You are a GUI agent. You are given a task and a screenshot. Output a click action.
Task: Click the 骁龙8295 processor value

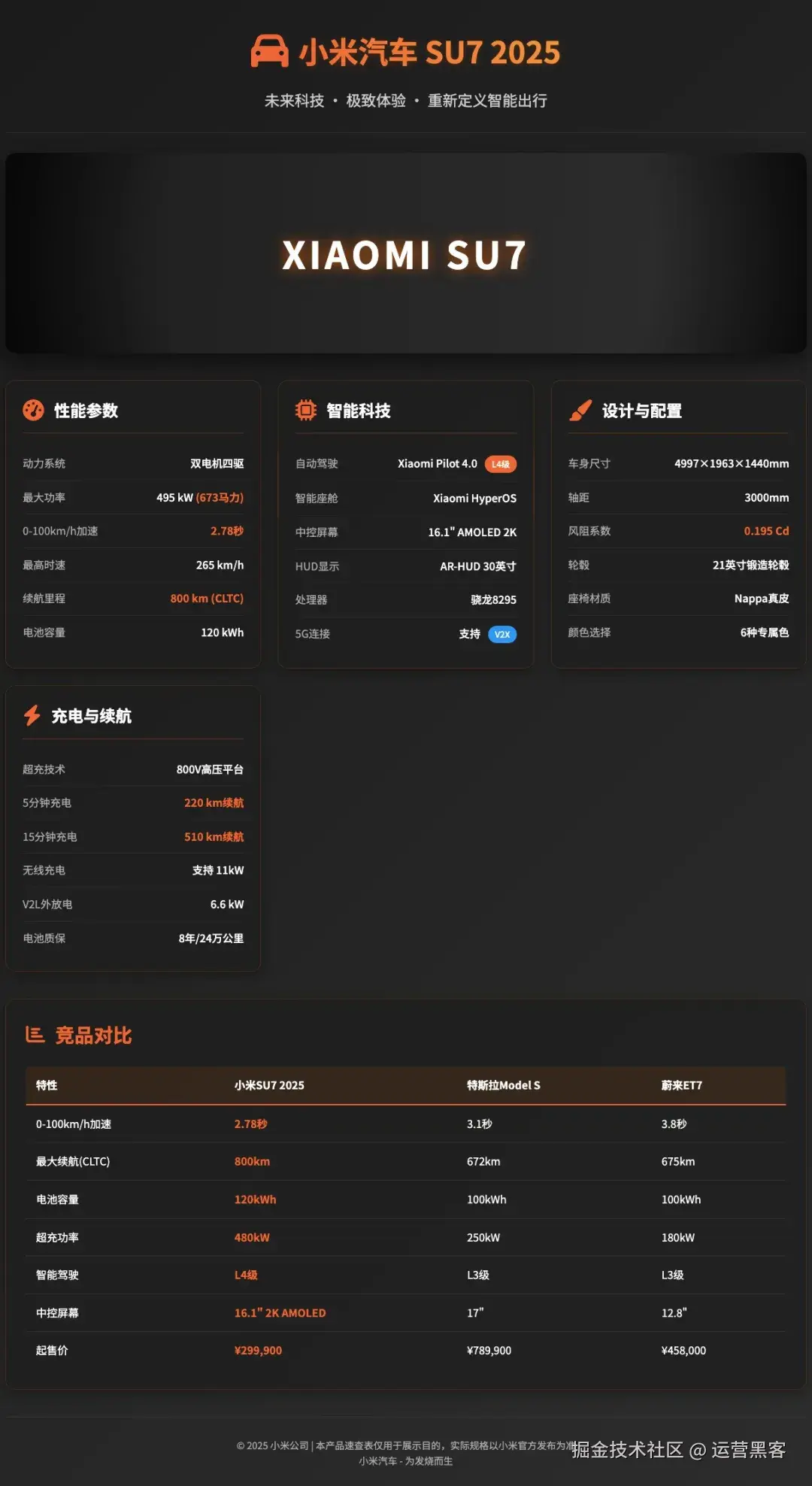pos(493,600)
